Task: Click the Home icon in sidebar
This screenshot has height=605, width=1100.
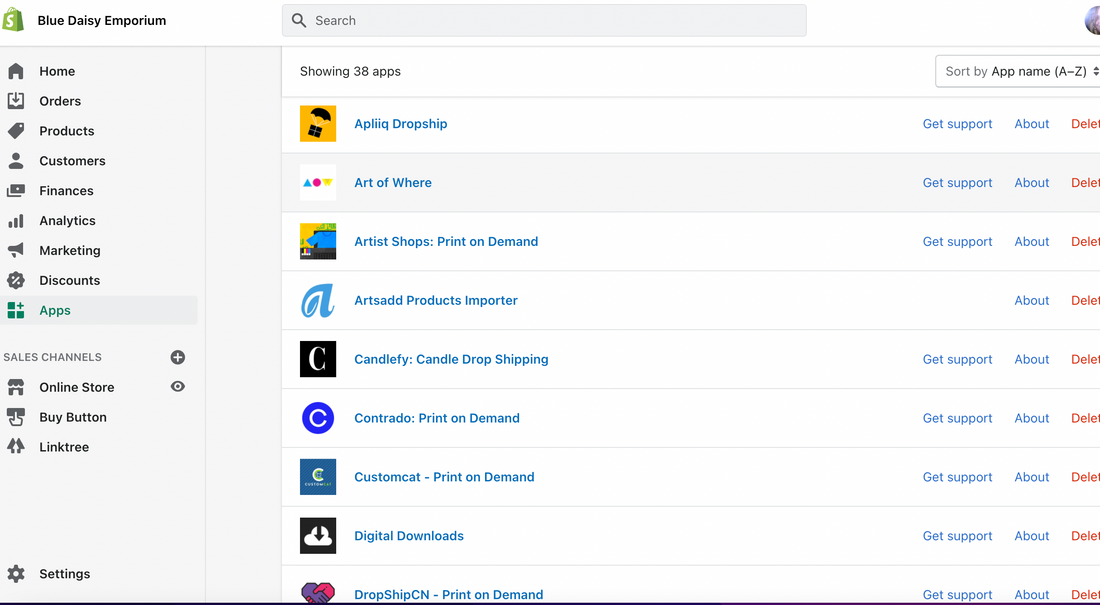Action: [15, 71]
